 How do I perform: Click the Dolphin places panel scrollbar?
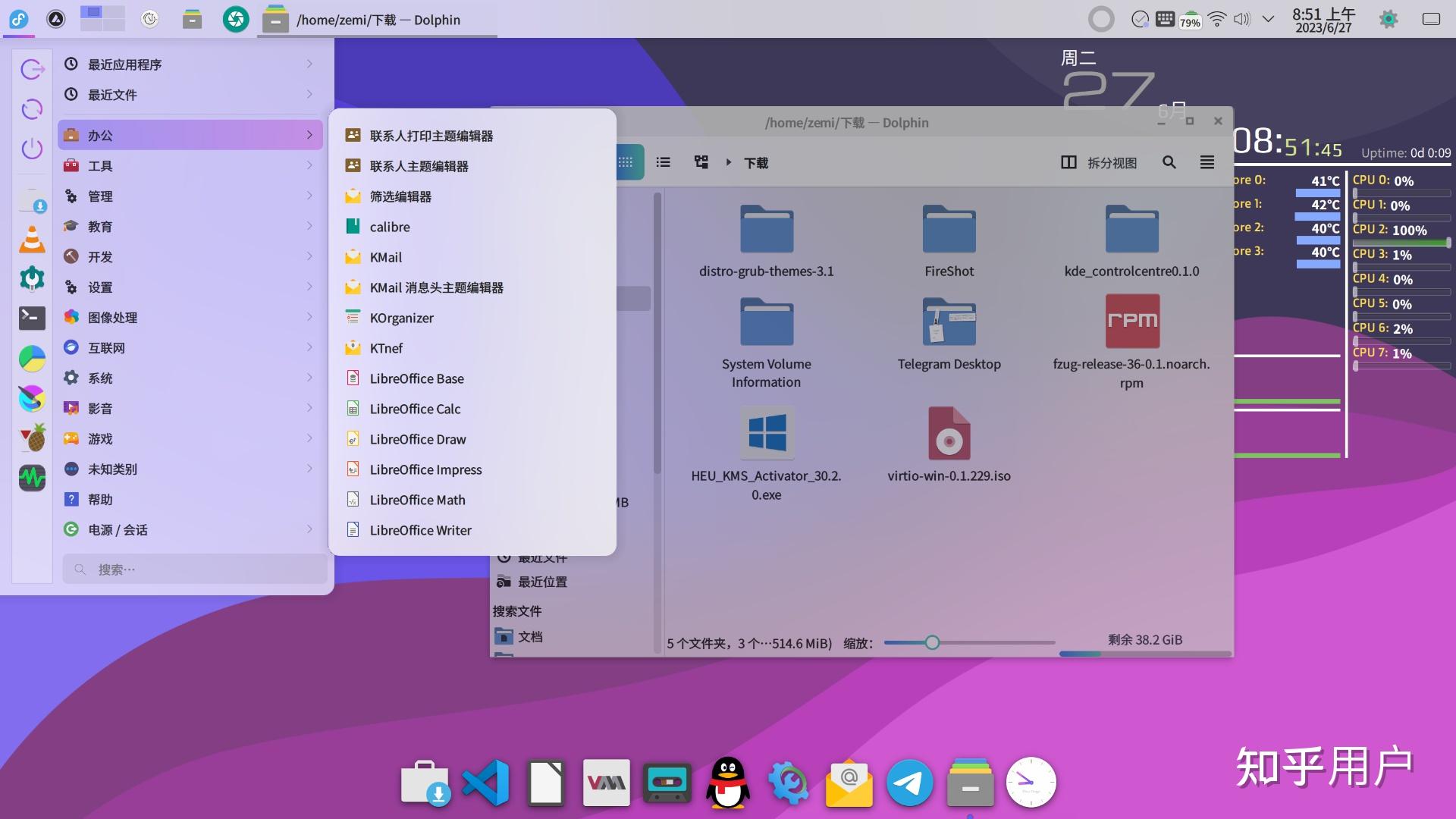click(x=657, y=334)
